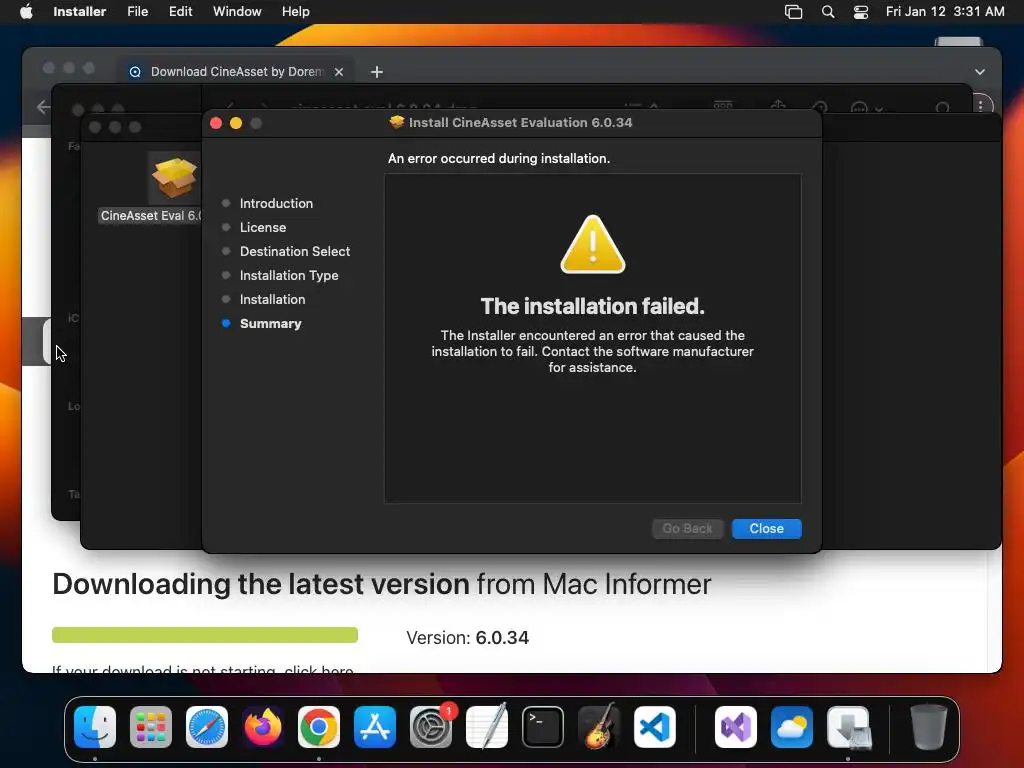Open Safari from the Dock
The image size is (1024, 768).
[x=207, y=727]
